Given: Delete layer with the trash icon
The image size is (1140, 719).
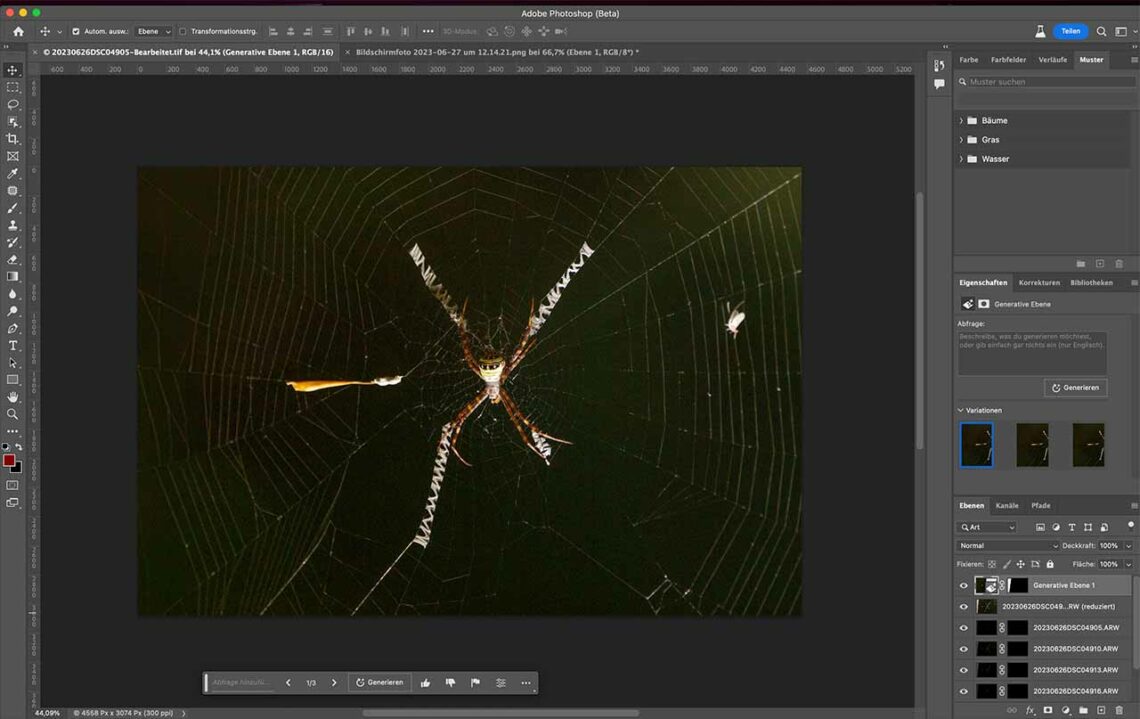Looking at the screenshot, I should [x=1119, y=711].
